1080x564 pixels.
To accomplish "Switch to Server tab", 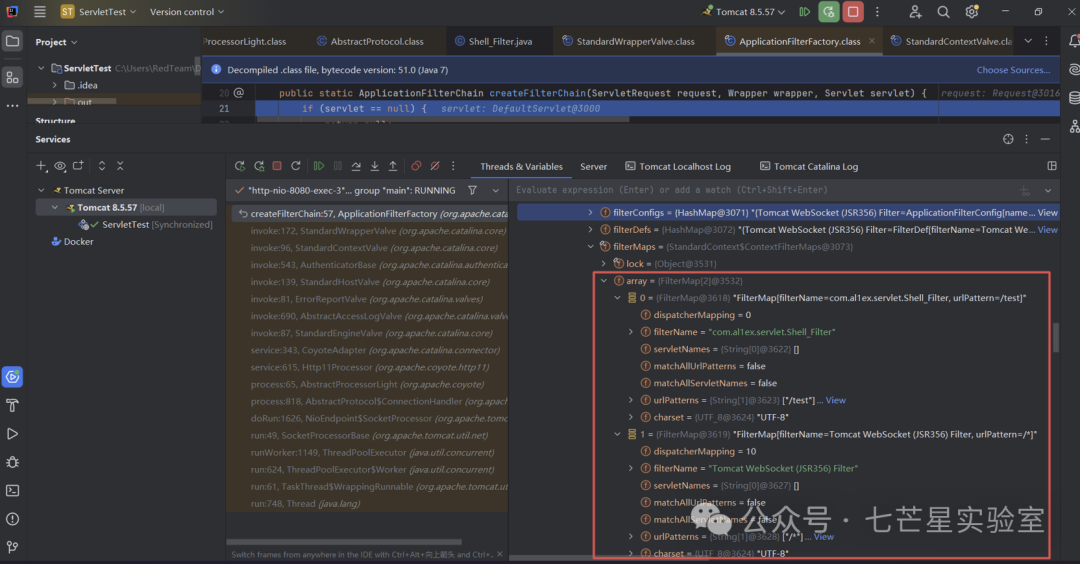I will (593, 167).
